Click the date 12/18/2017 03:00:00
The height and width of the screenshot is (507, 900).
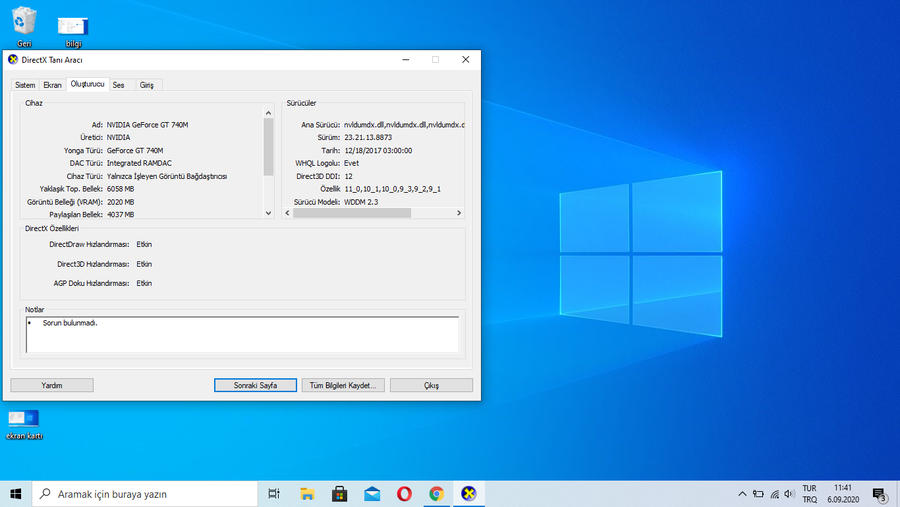378,150
